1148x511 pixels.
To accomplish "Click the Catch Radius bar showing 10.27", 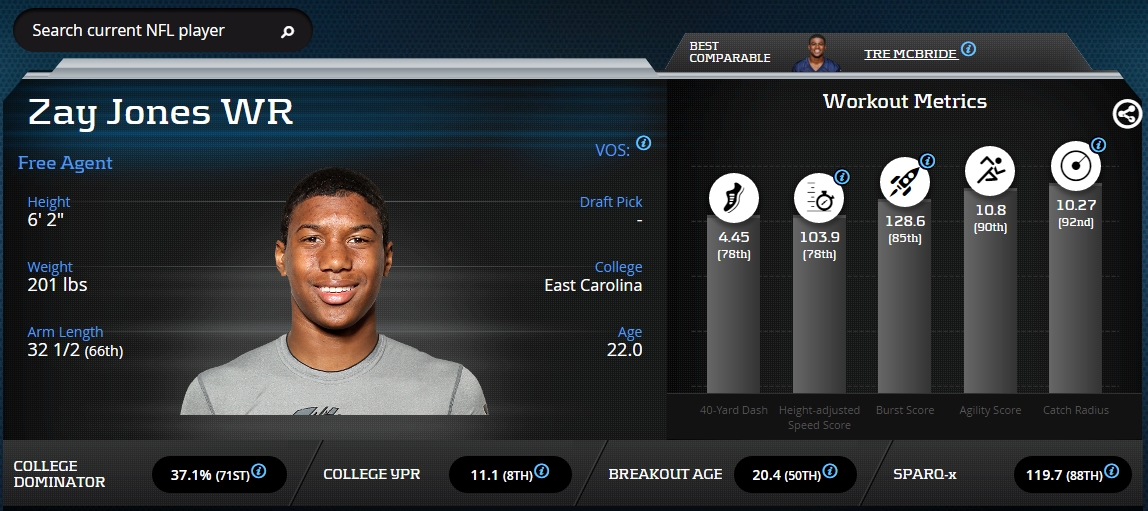I will 1076,289.
